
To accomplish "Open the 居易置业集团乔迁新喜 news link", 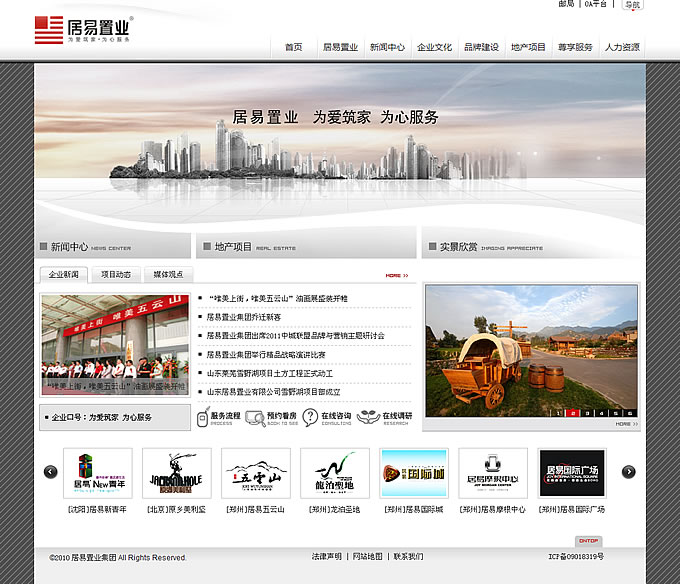I will (245, 317).
